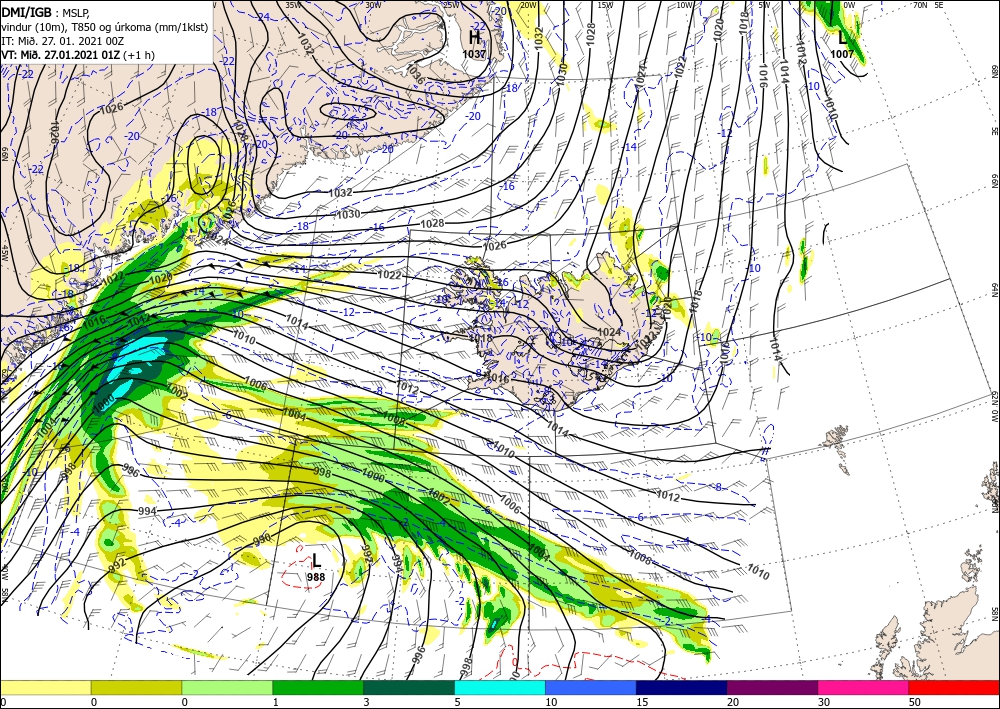Click the pale yellow legend color segment
Image resolution: width=1000 pixels, height=709 pixels.
pyautogui.click(x=45, y=687)
